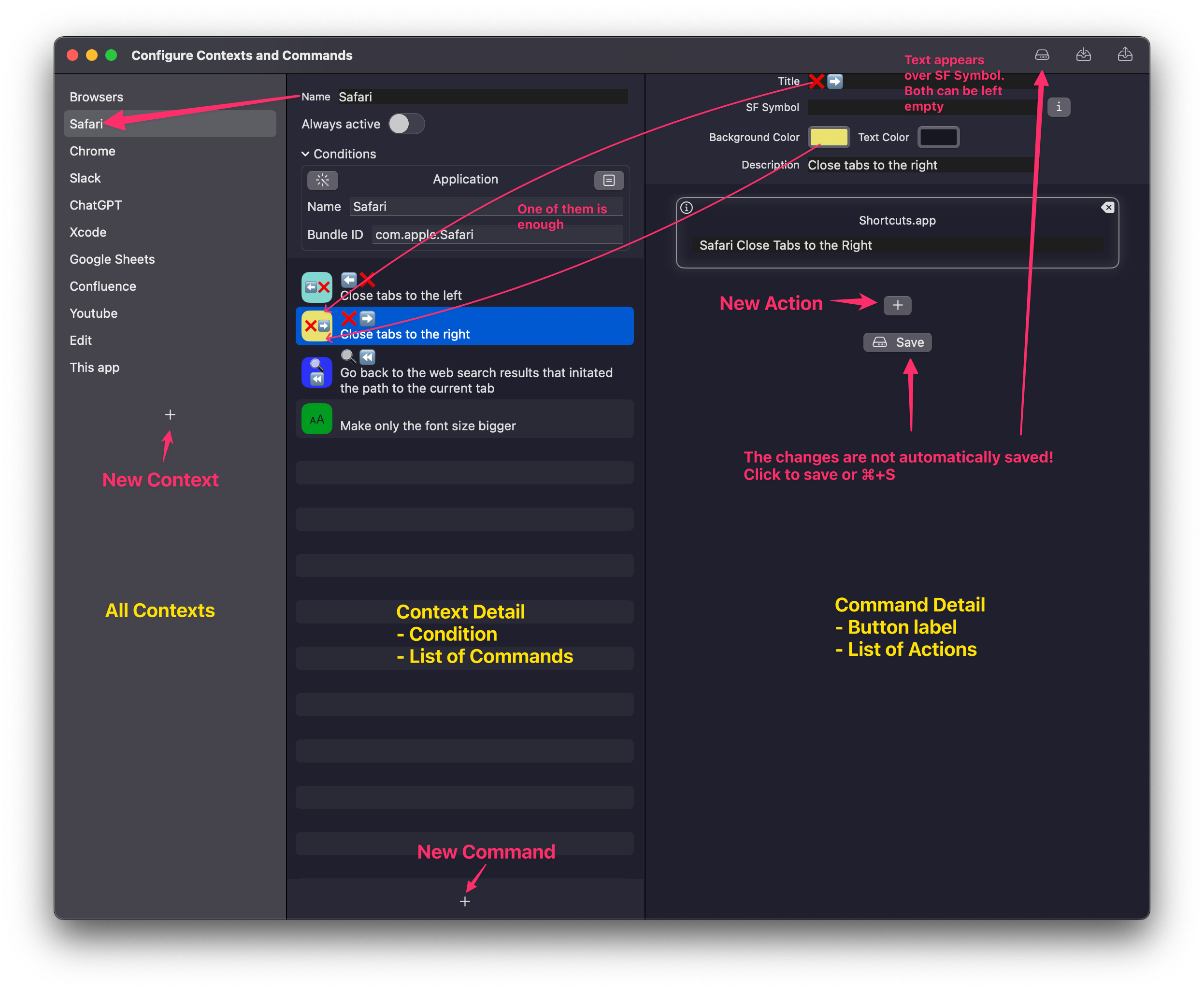
Task: Select the ChatGPT context
Action: (x=170, y=205)
